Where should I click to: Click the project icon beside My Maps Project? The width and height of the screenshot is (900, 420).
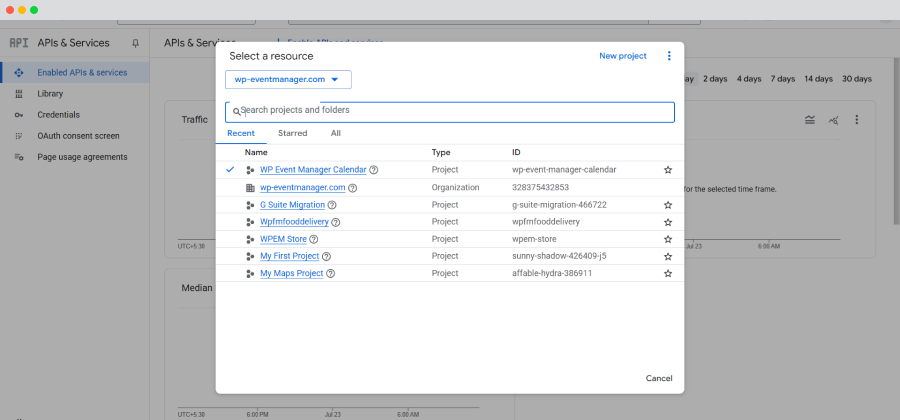pyautogui.click(x=250, y=274)
